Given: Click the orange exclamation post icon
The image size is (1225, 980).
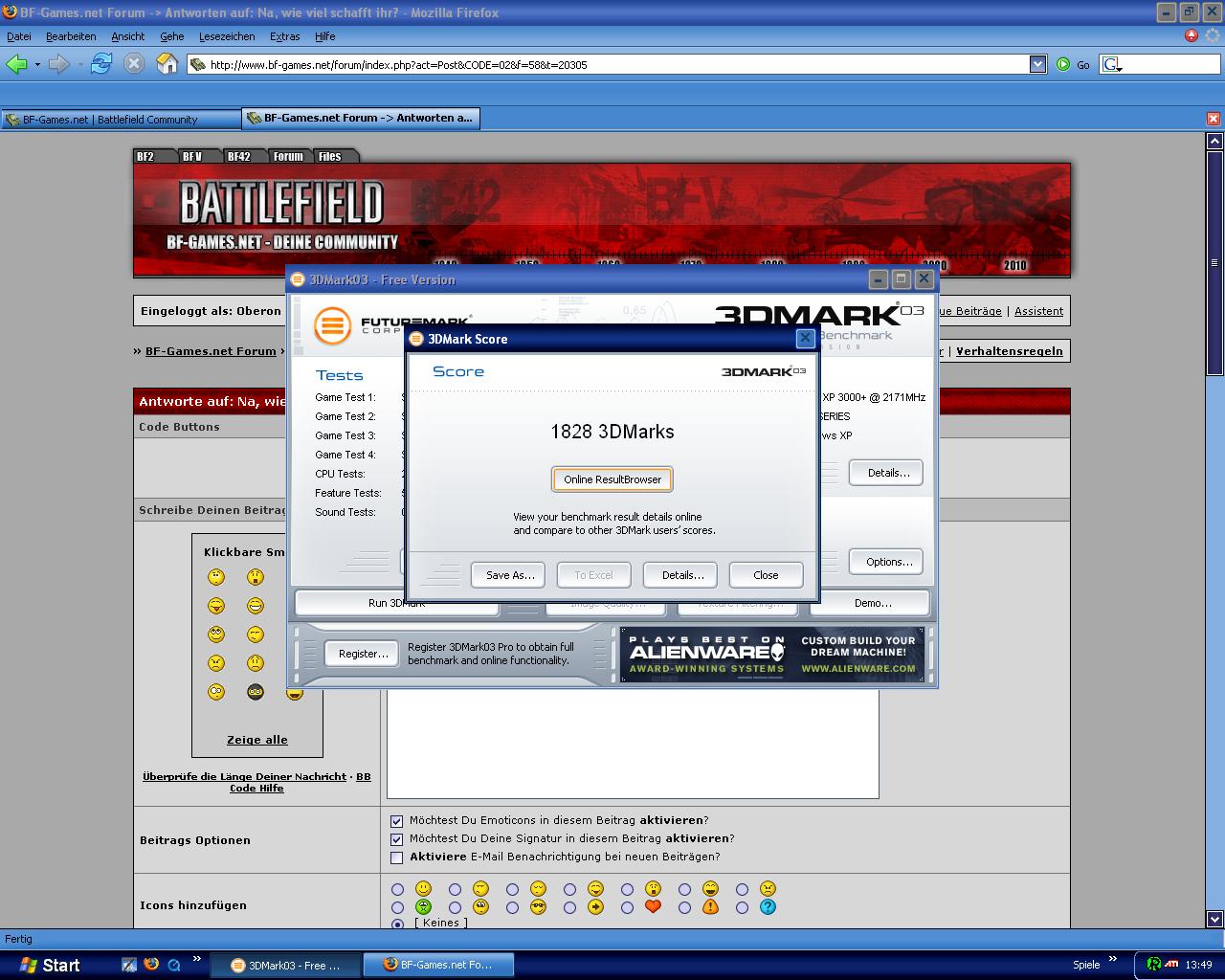Looking at the screenshot, I should coord(710,906).
